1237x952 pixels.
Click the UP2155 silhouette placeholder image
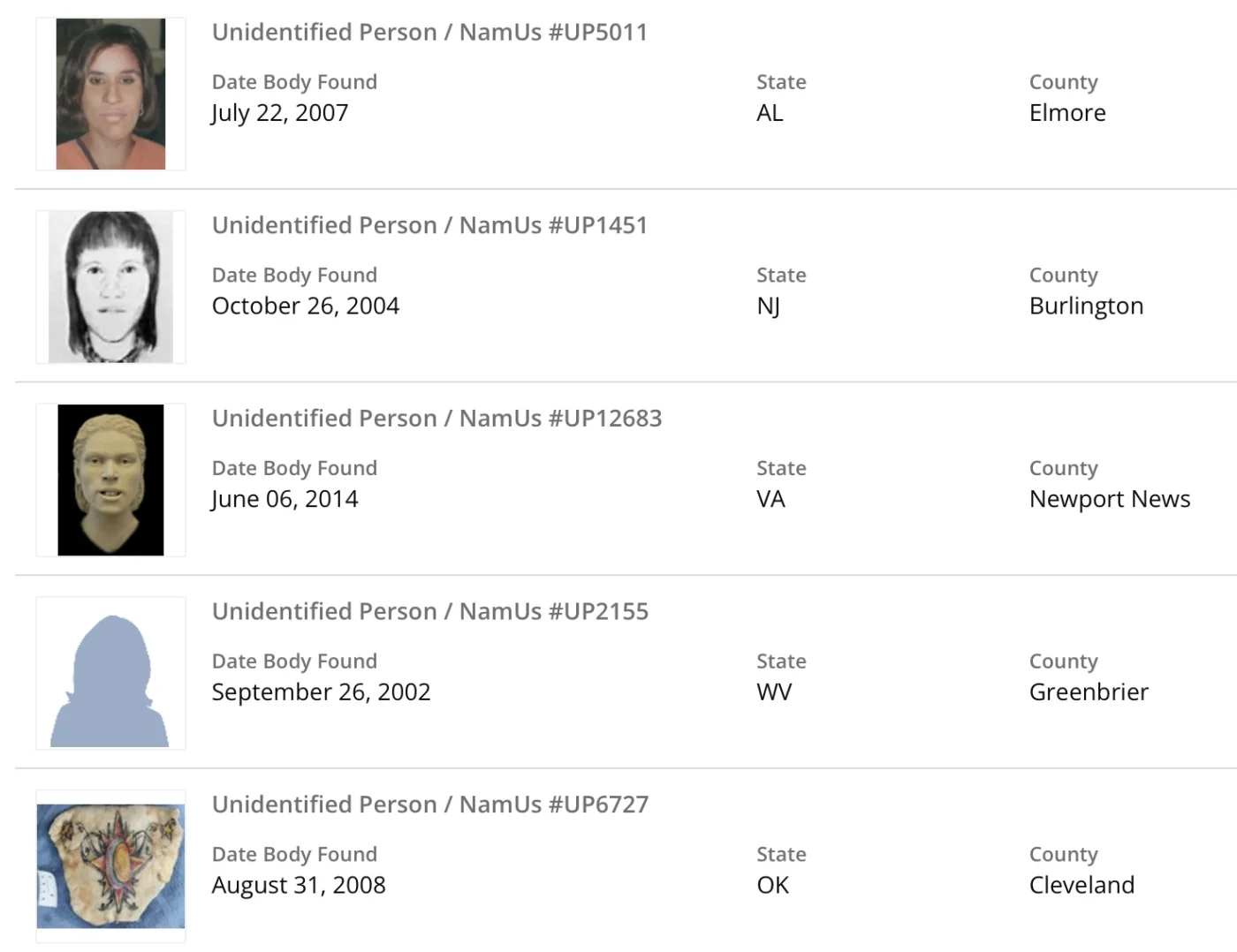[110, 673]
